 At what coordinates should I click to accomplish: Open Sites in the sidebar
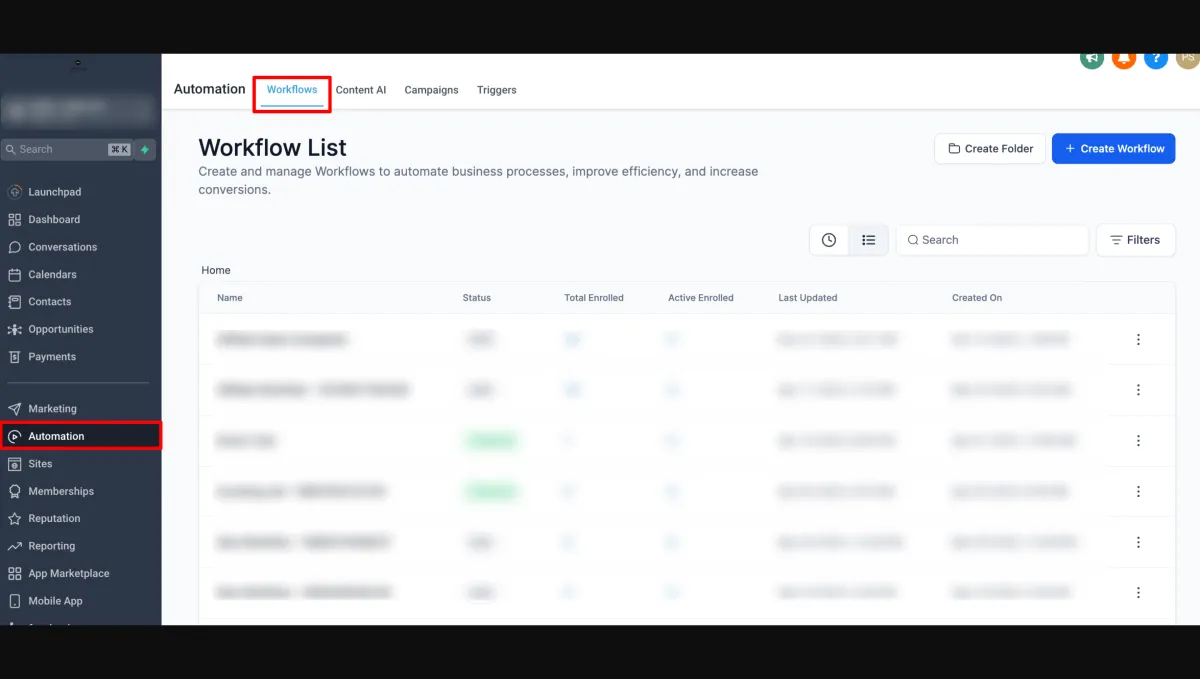click(x=40, y=464)
